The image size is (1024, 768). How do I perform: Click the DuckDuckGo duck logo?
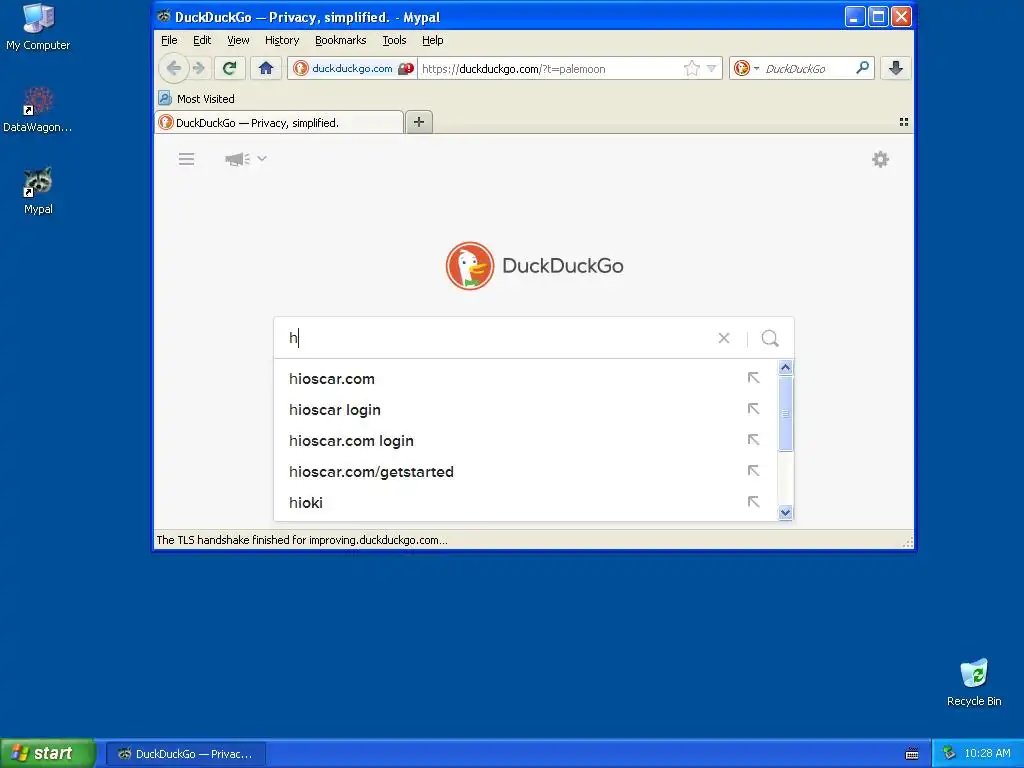coord(470,266)
